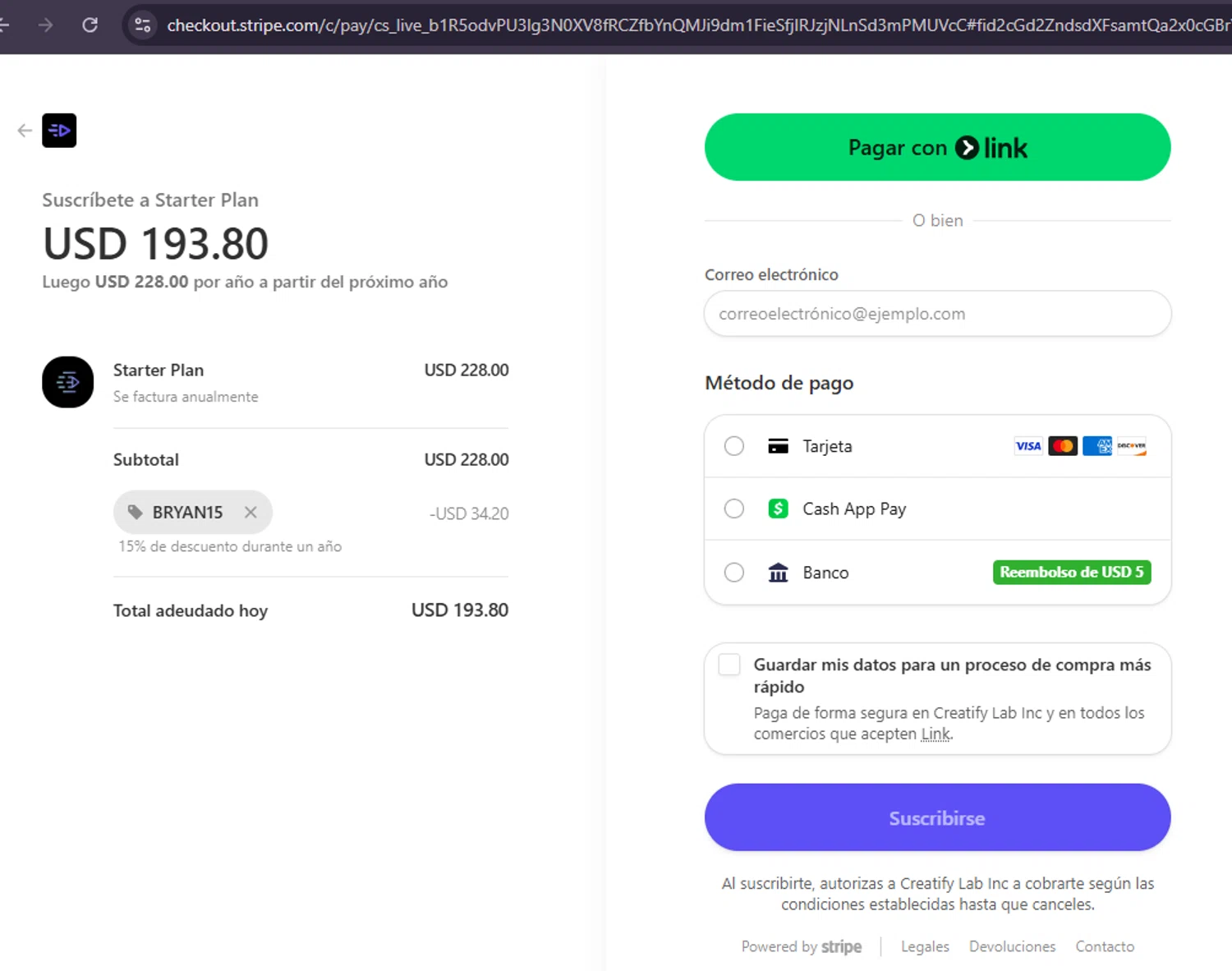Click the Luego USD 228.00 por año text

tap(245, 282)
